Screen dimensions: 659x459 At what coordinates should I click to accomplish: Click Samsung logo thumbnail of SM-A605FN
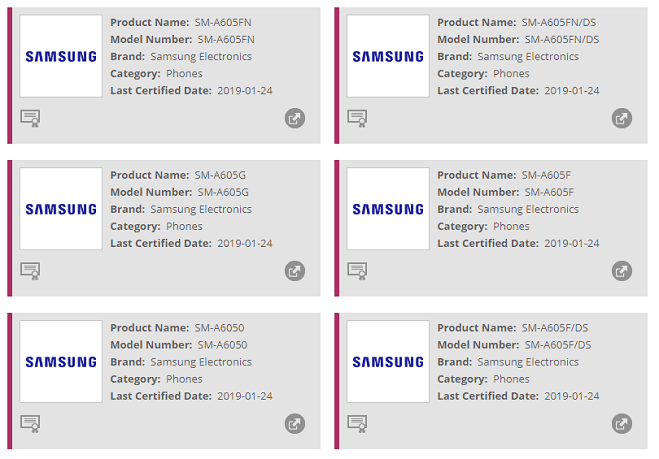pos(61,56)
